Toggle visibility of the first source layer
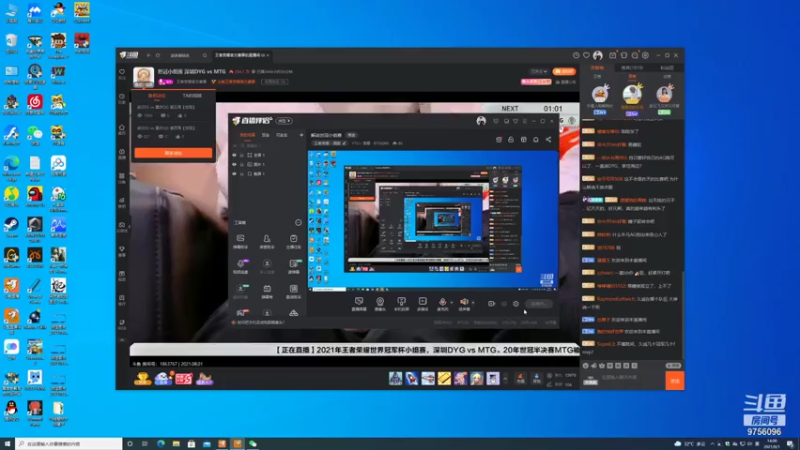 [234, 155]
